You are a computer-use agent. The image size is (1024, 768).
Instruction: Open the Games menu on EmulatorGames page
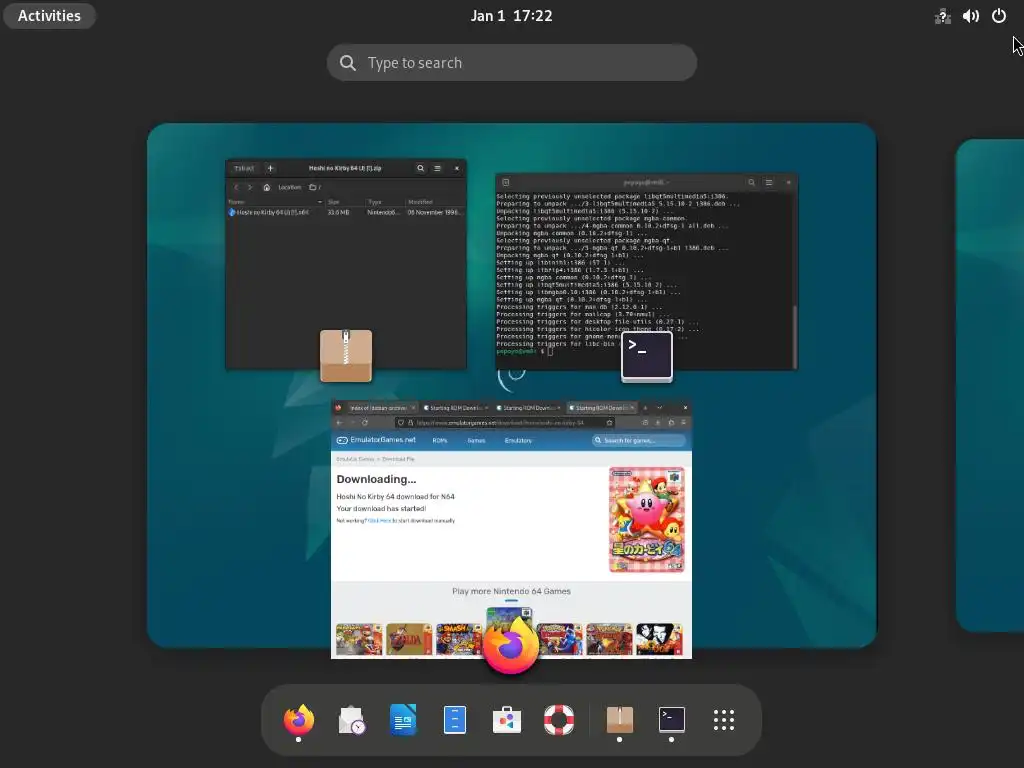coord(476,441)
